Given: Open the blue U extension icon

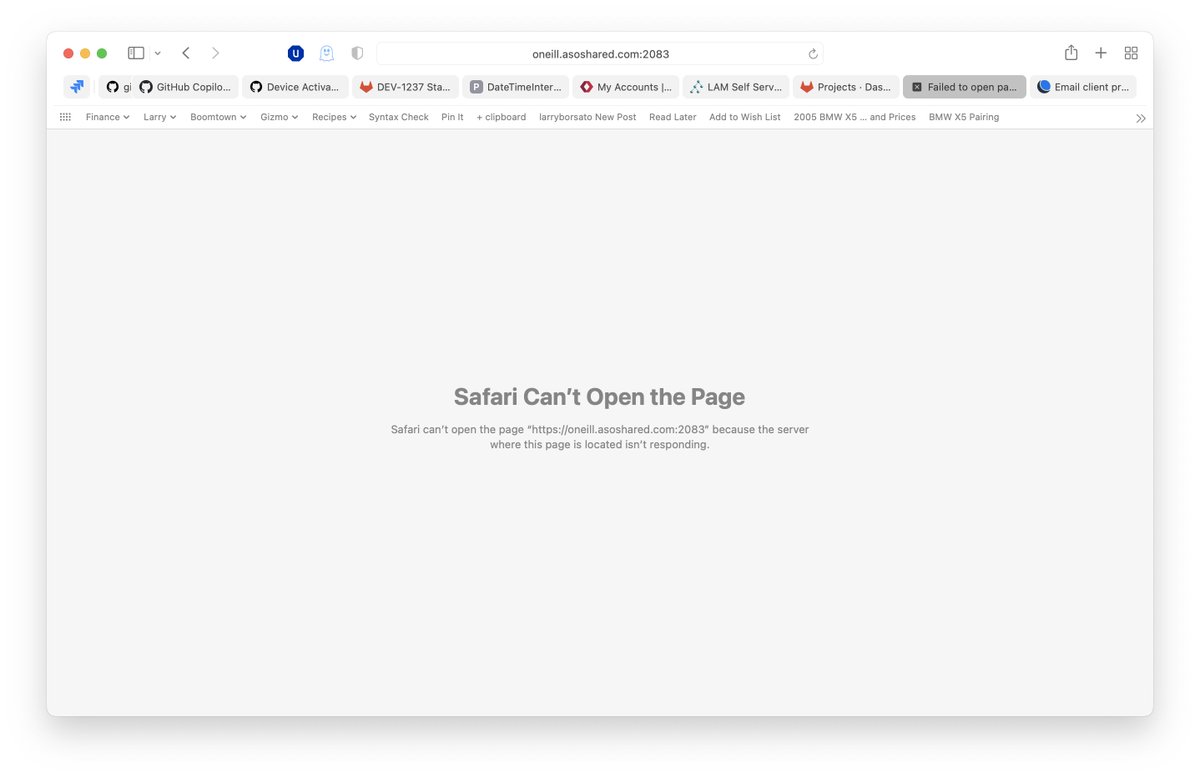Looking at the screenshot, I should click(296, 54).
